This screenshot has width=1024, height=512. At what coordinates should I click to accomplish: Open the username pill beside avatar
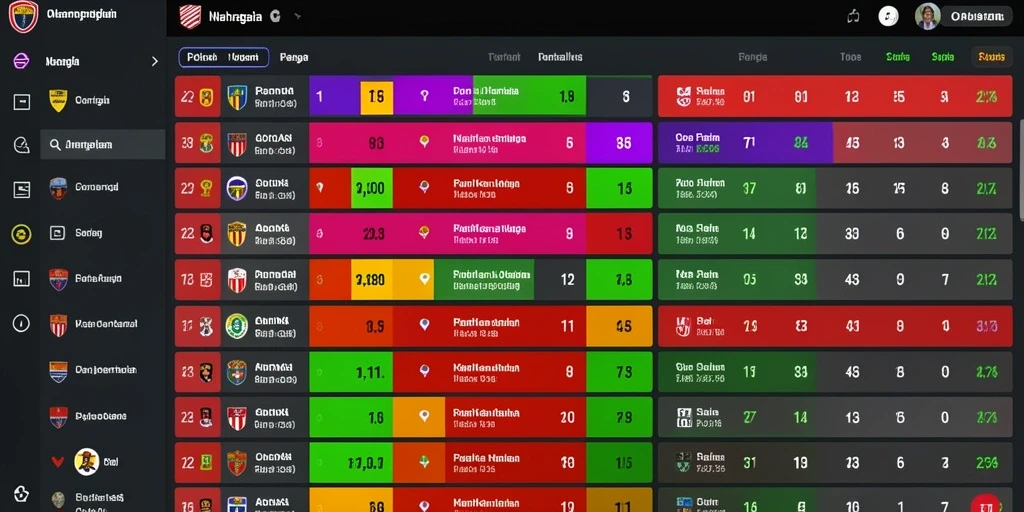pyautogui.click(x=976, y=17)
